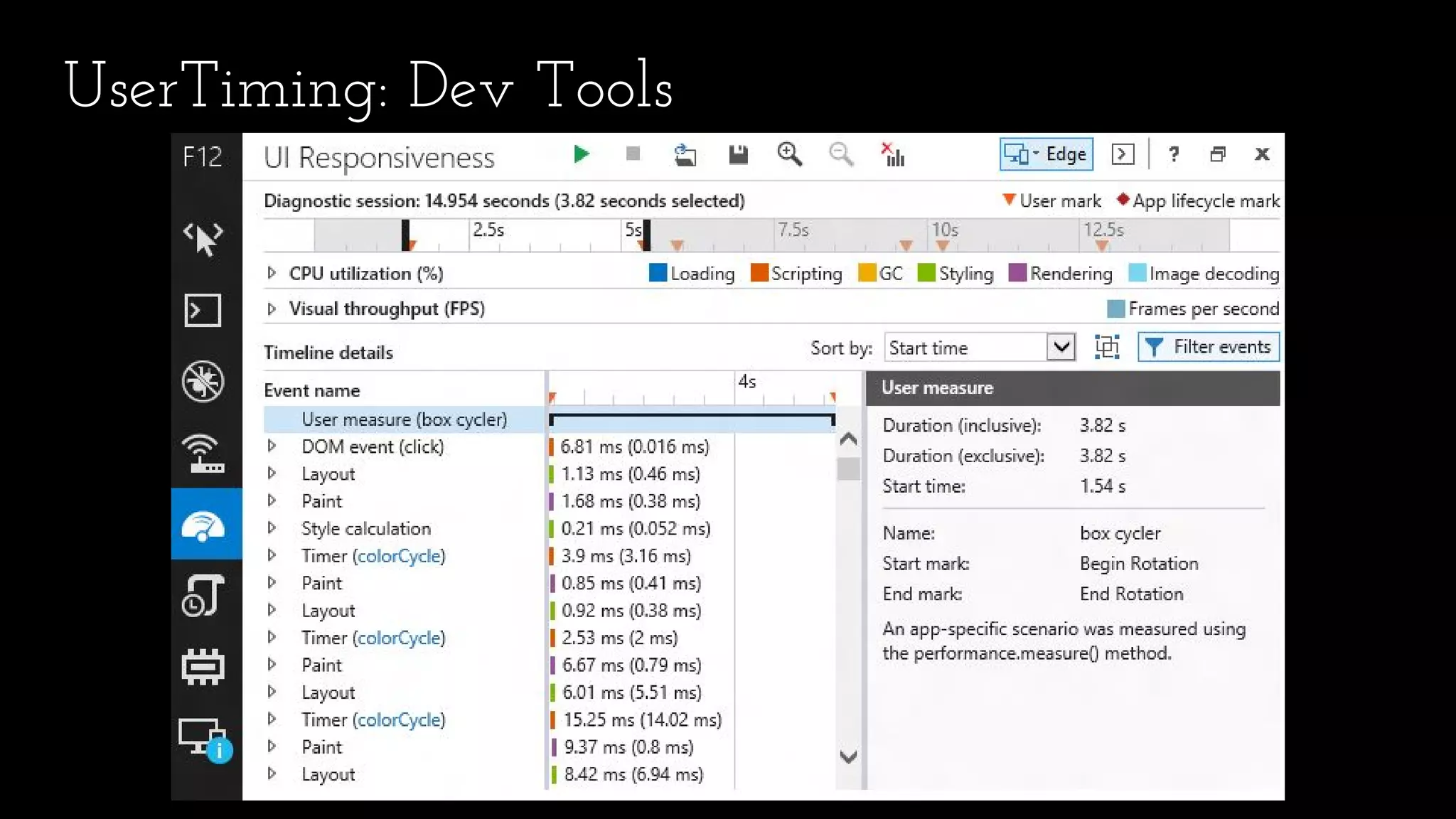The width and height of the screenshot is (1456, 819).
Task: Click the reset zoom magnifier icon
Action: point(841,154)
